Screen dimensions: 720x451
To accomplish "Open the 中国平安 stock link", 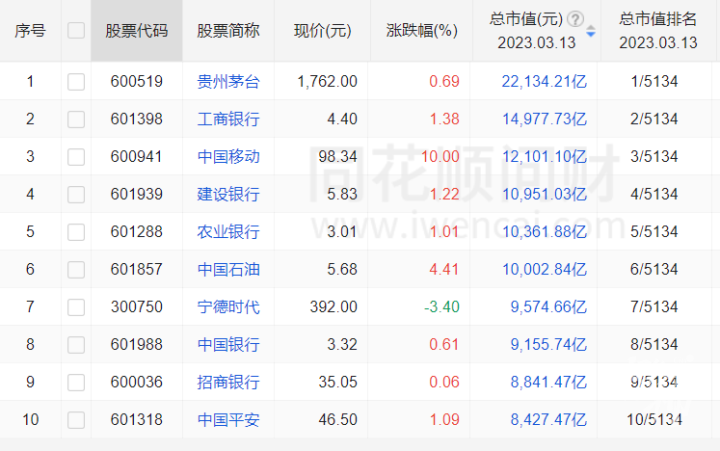I will [228, 420].
